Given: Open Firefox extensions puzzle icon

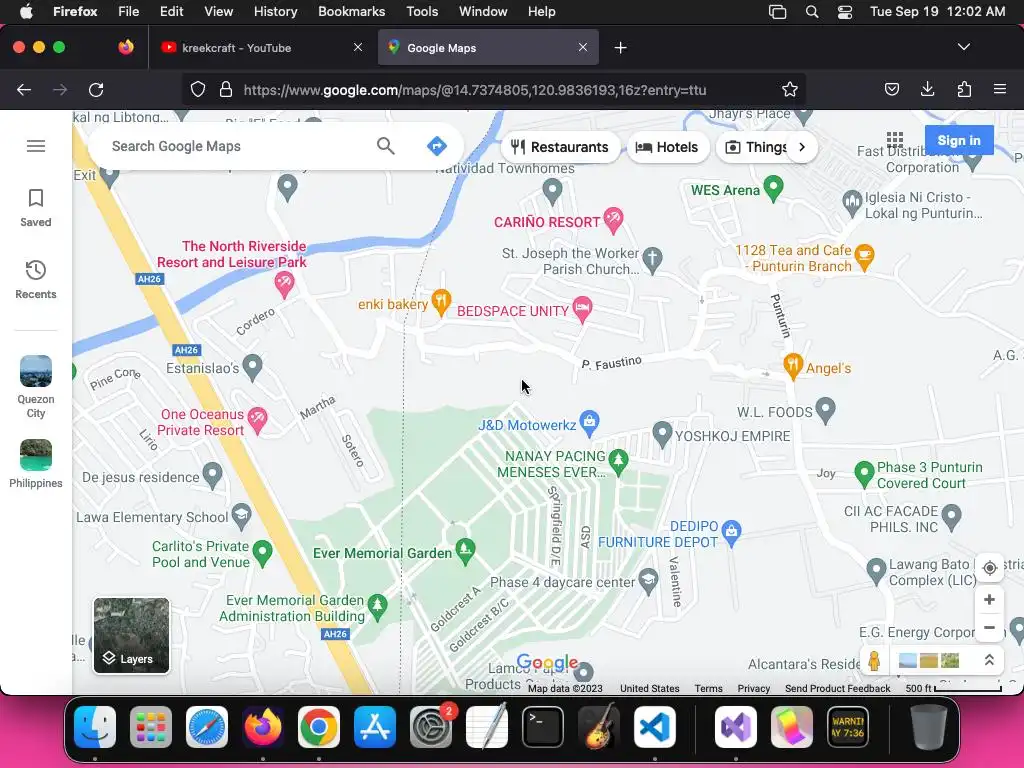Looking at the screenshot, I should tap(964, 89).
